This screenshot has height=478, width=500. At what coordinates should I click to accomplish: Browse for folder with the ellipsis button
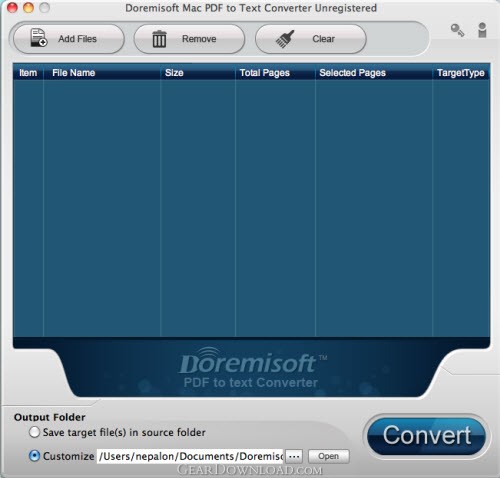294,456
